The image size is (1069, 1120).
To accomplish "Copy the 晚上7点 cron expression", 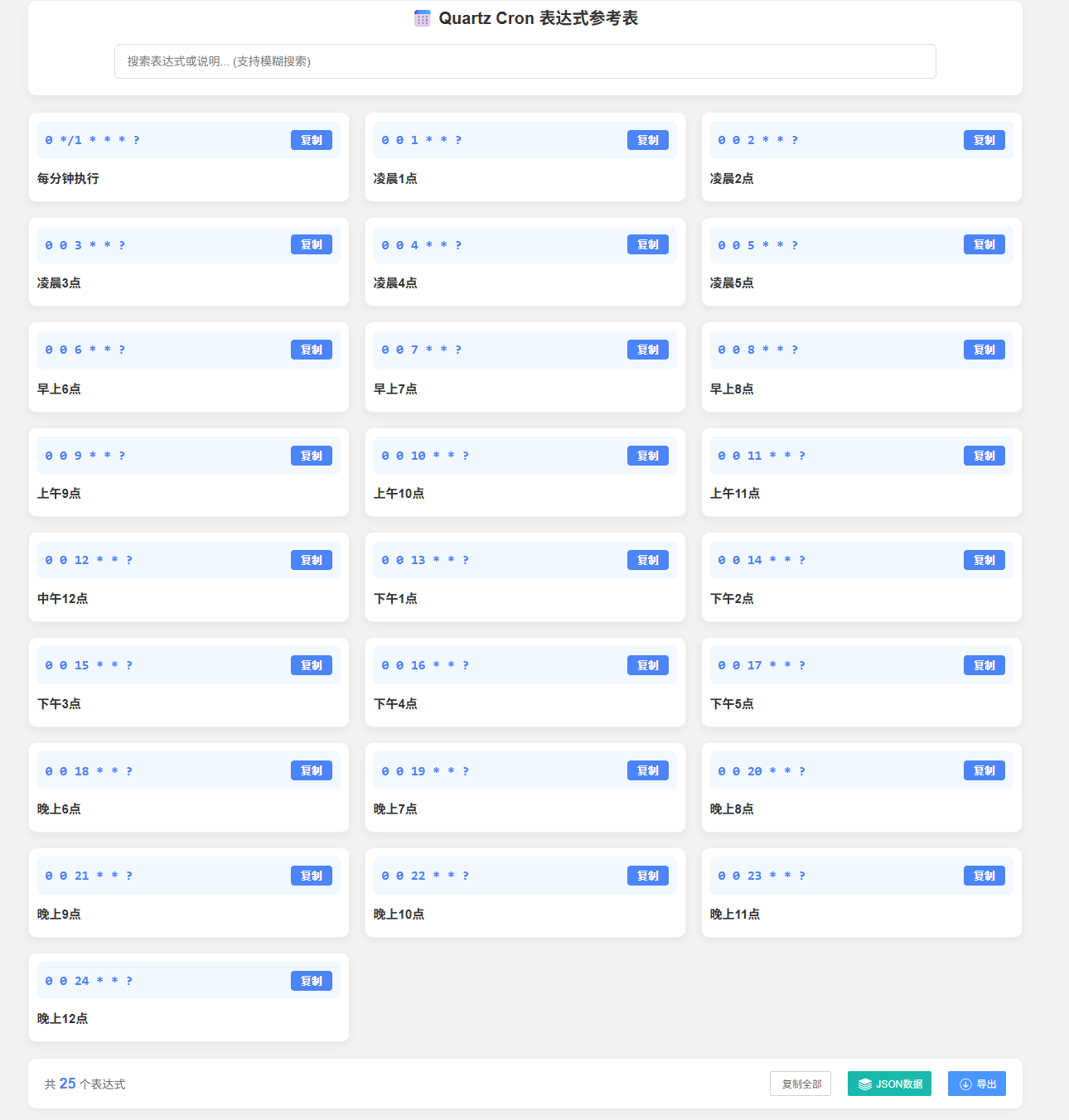I will point(648,770).
